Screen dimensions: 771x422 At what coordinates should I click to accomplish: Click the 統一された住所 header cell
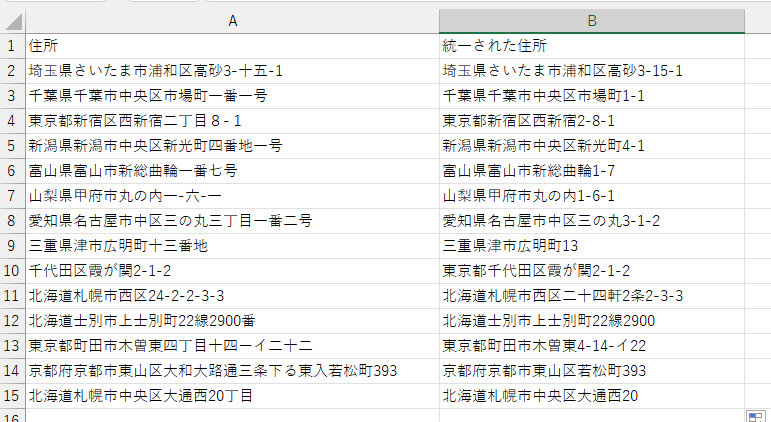(592, 46)
